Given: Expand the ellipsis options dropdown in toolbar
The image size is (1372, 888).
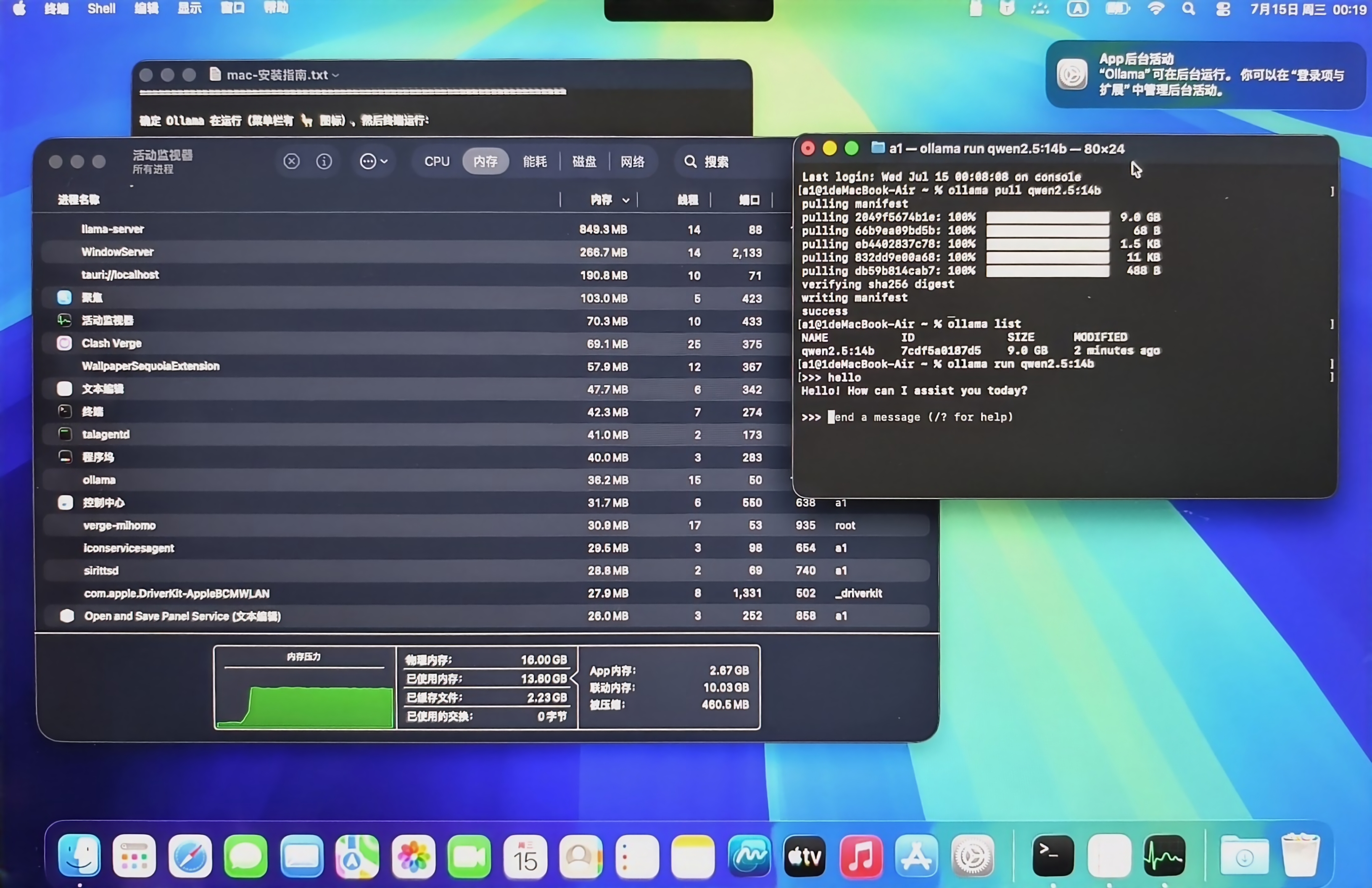Looking at the screenshot, I should (373, 161).
